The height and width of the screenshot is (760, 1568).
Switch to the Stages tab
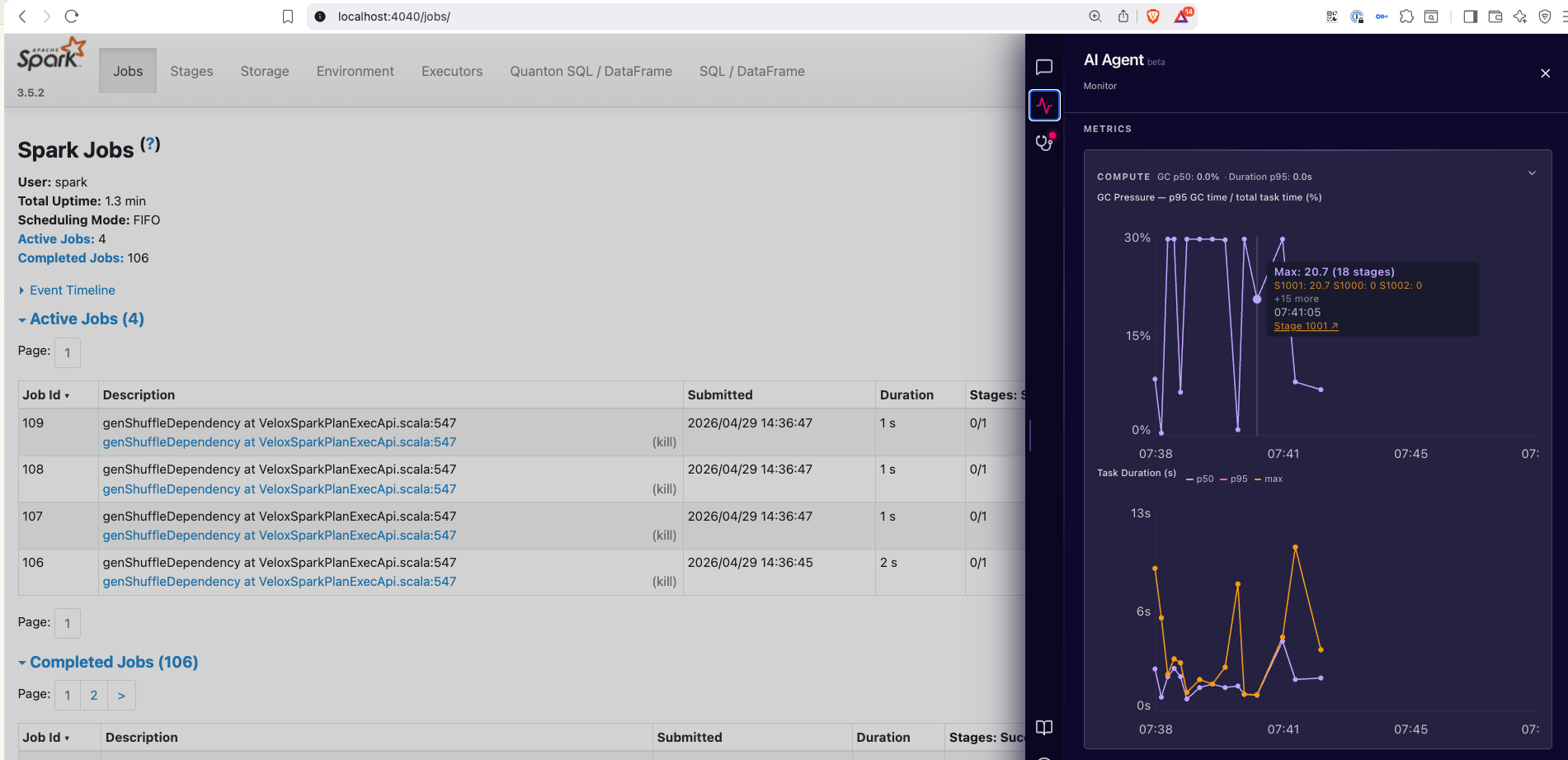(x=191, y=71)
